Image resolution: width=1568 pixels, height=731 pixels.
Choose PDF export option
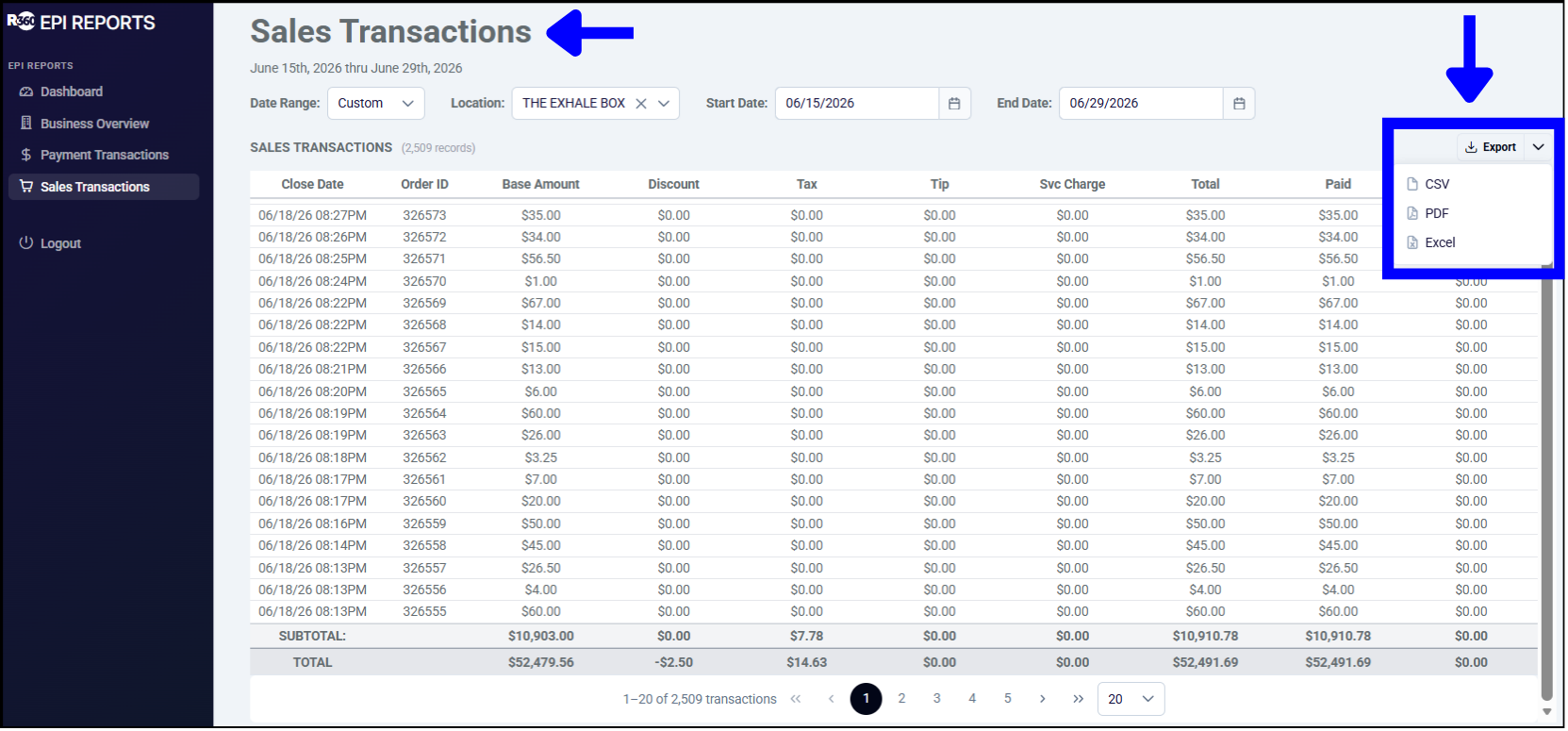tap(1474, 213)
